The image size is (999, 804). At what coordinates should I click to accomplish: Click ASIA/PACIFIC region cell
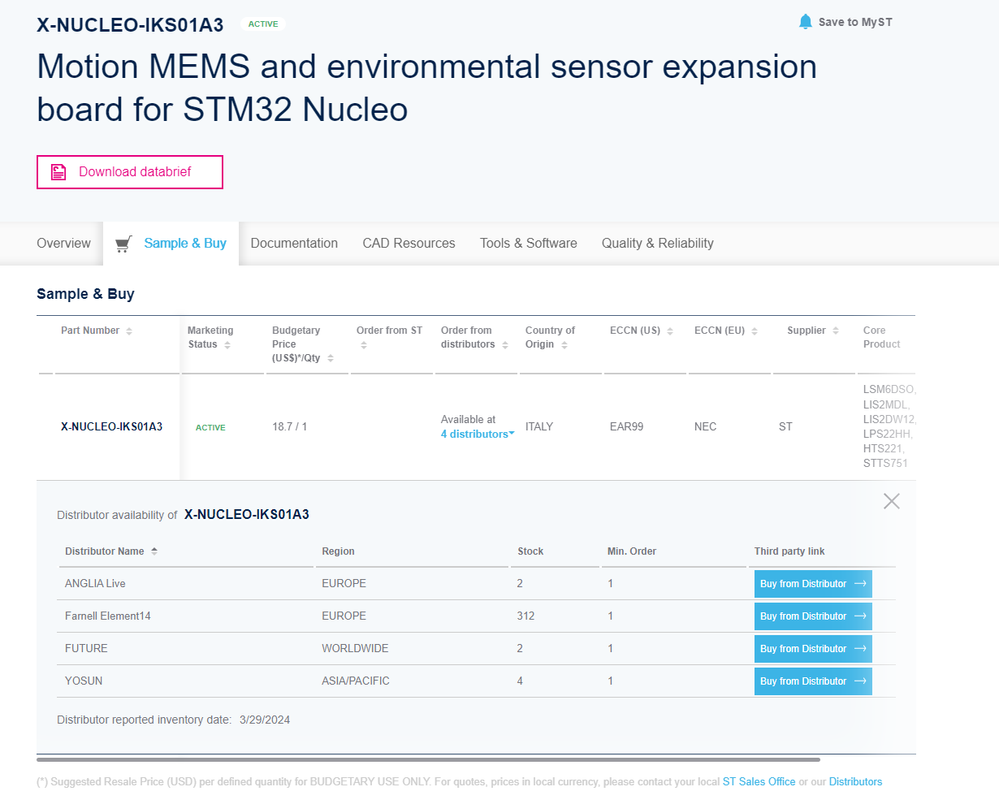(356, 681)
